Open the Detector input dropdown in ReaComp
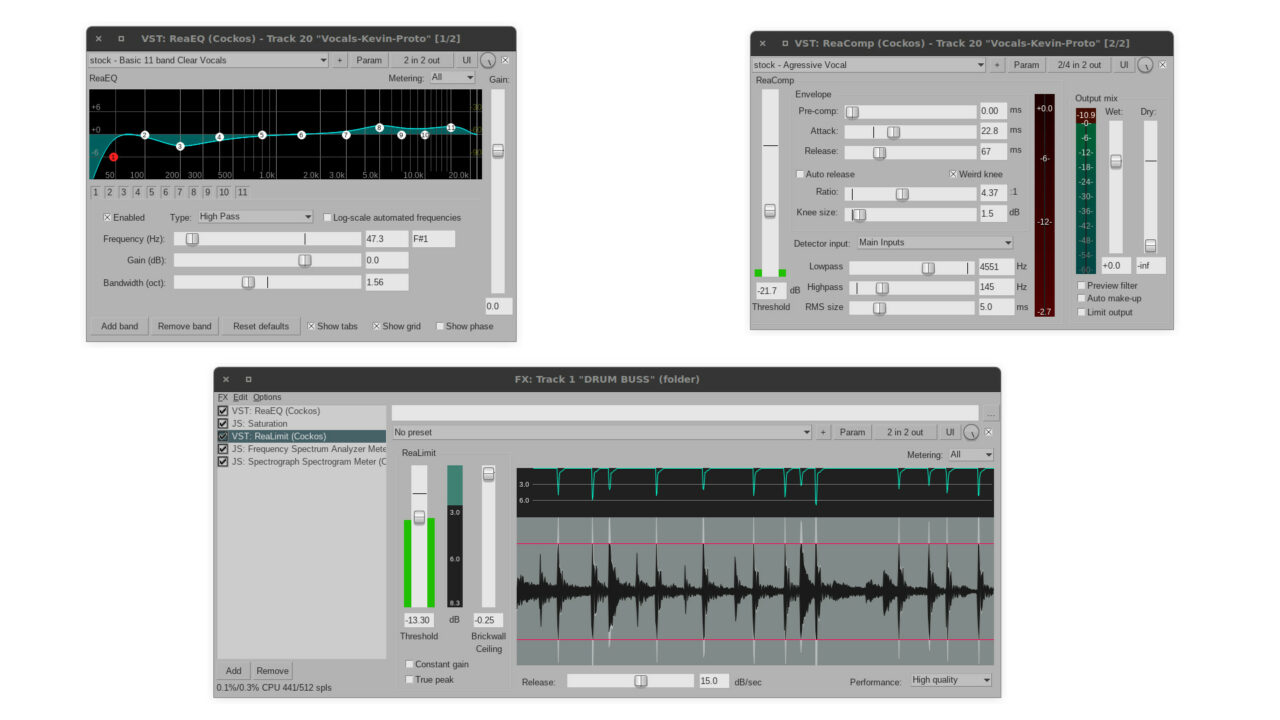 coord(934,242)
